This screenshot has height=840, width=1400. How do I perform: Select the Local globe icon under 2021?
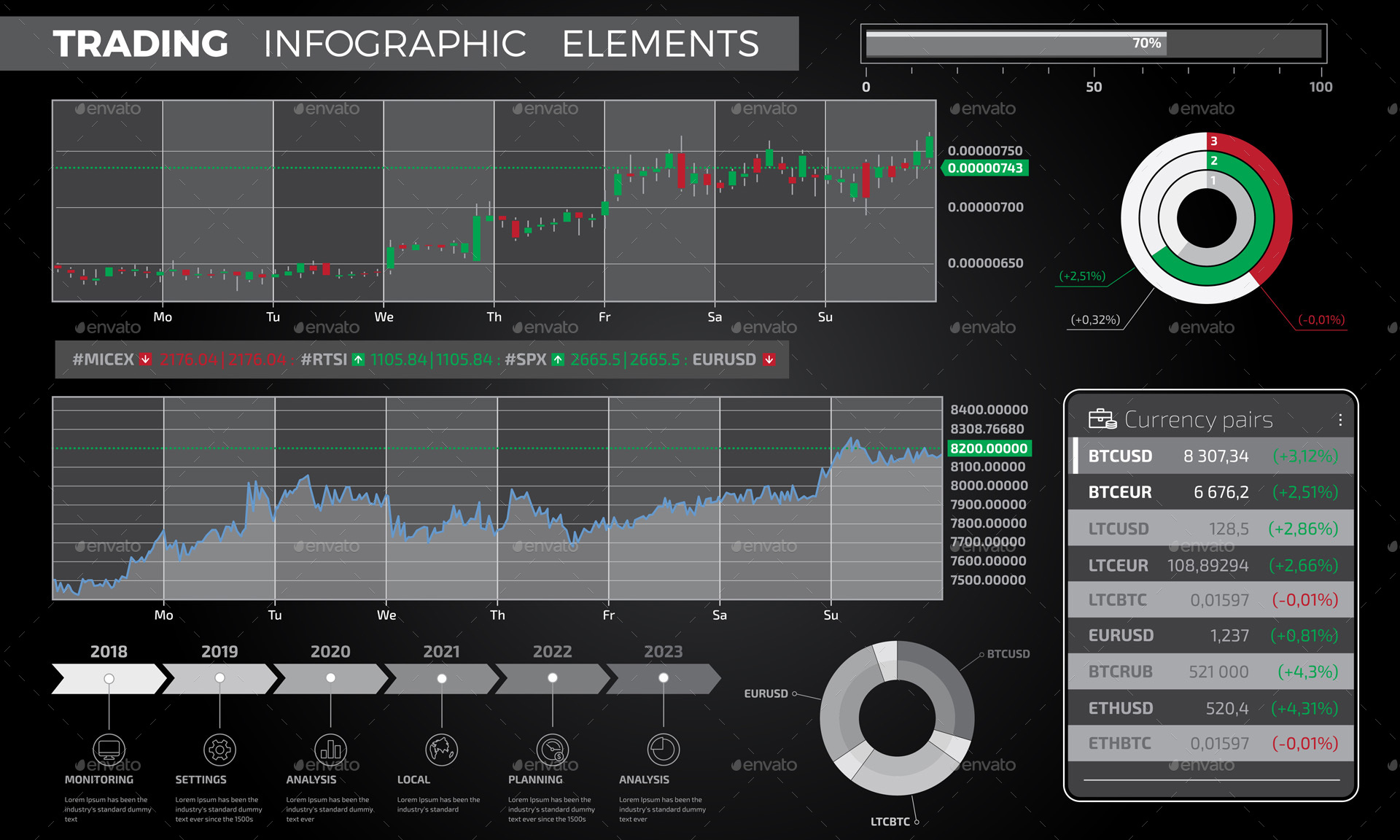[441, 750]
